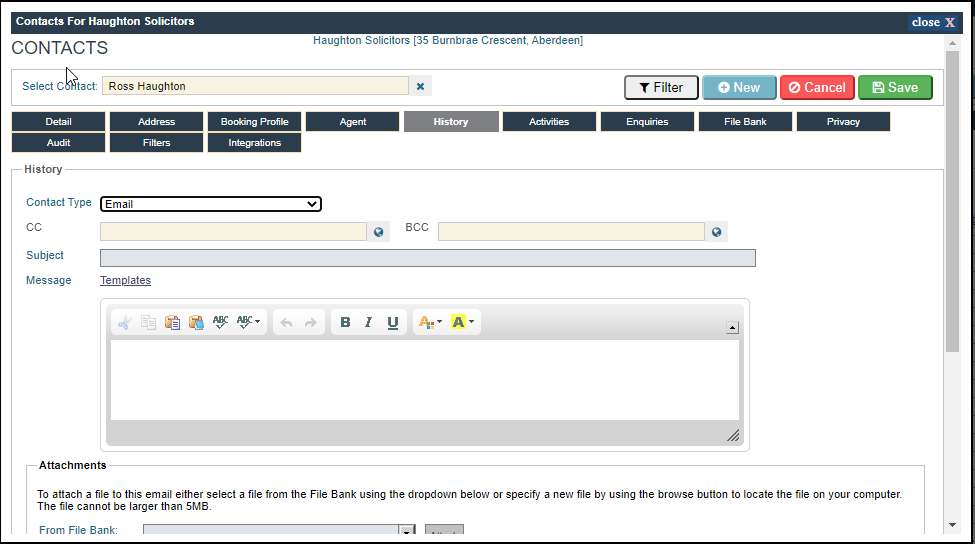Toggle underline formatting in message editor

(392, 322)
